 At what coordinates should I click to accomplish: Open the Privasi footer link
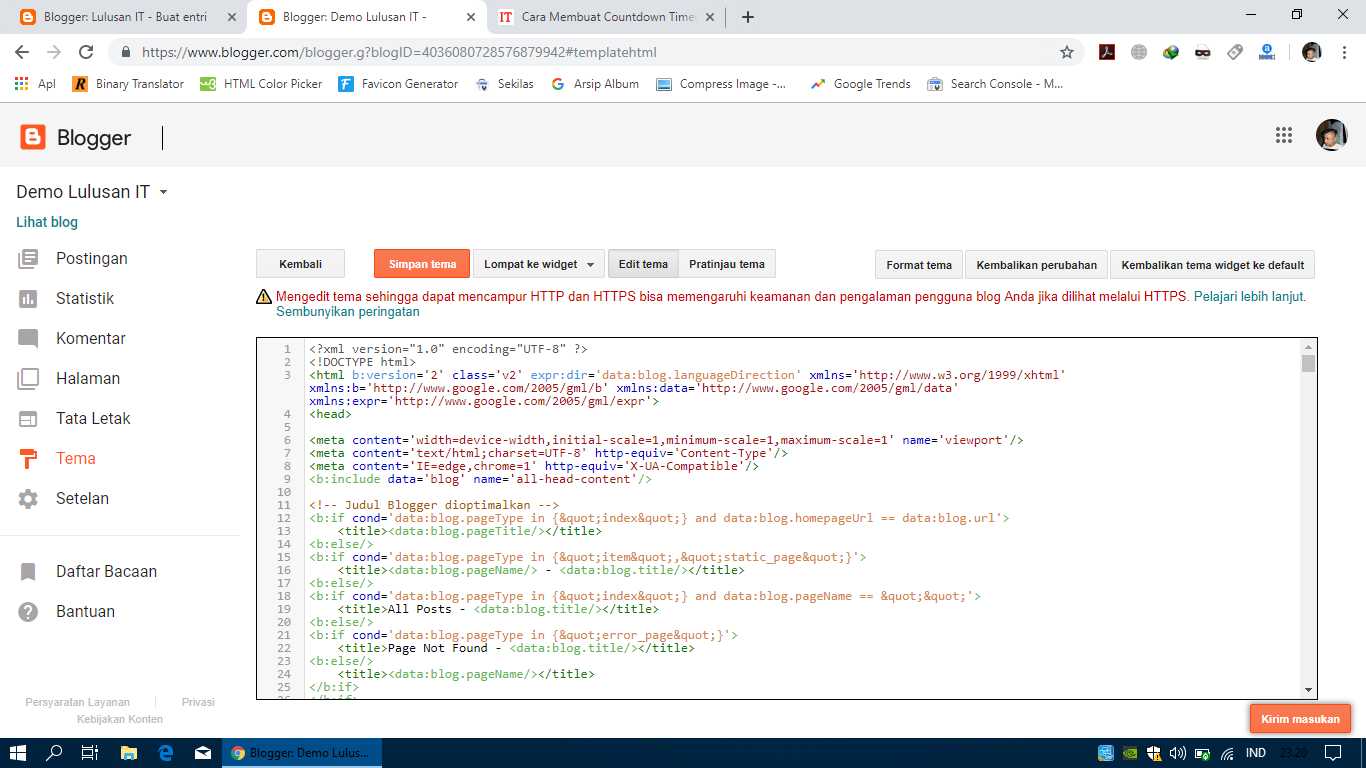(x=198, y=702)
